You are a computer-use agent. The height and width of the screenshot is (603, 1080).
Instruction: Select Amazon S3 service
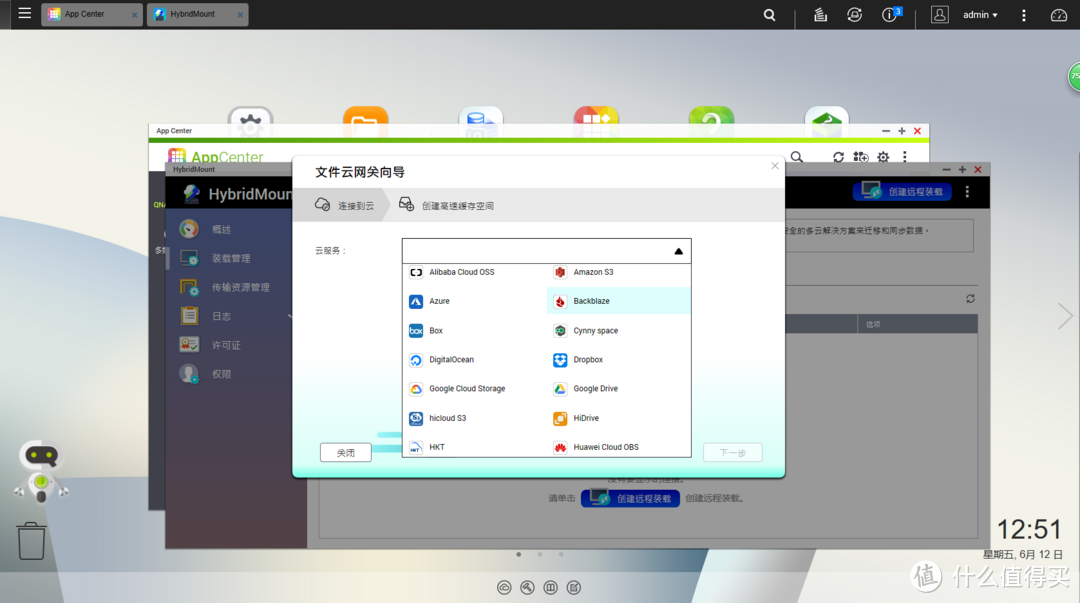tap(619, 272)
